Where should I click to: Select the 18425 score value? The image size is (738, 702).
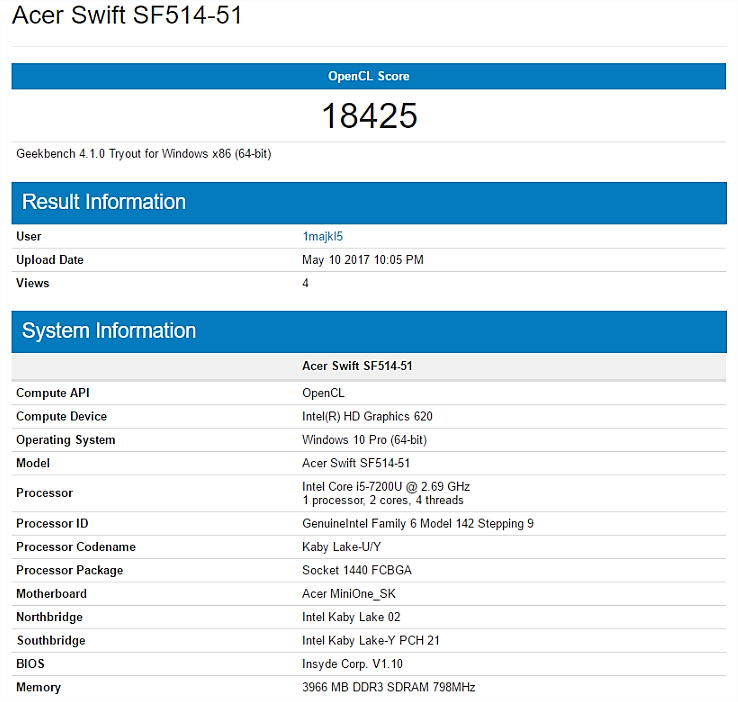click(x=368, y=116)
